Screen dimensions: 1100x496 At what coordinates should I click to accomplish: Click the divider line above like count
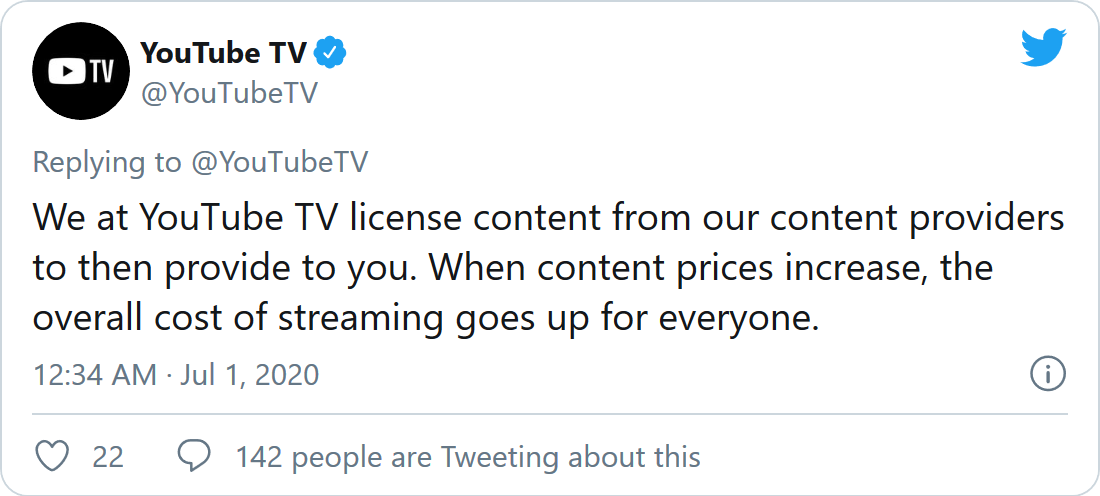[x=550, y=413]
